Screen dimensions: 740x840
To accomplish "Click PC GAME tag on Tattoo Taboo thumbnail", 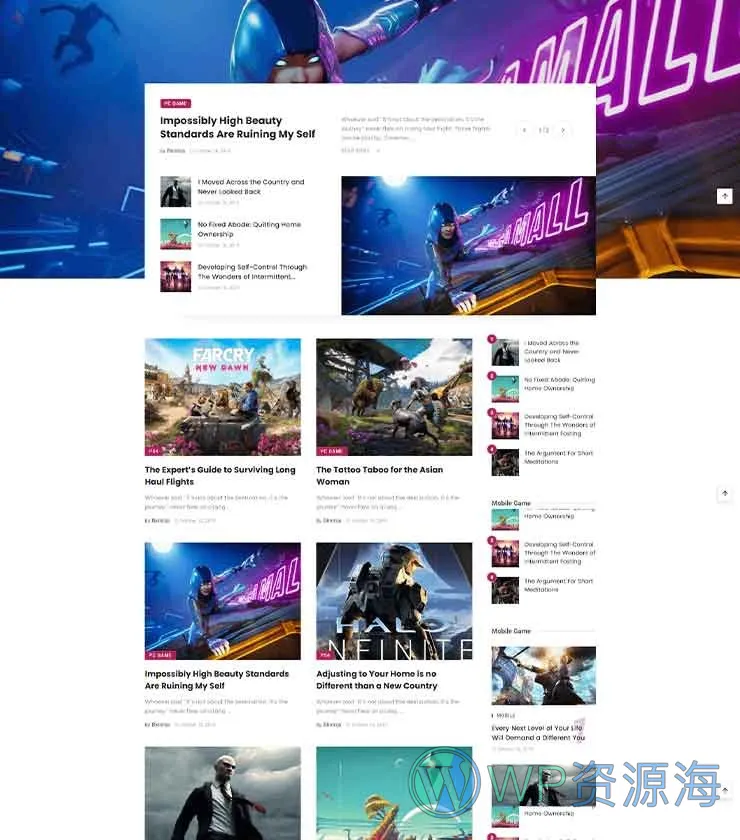I will [x=331, y=451].
